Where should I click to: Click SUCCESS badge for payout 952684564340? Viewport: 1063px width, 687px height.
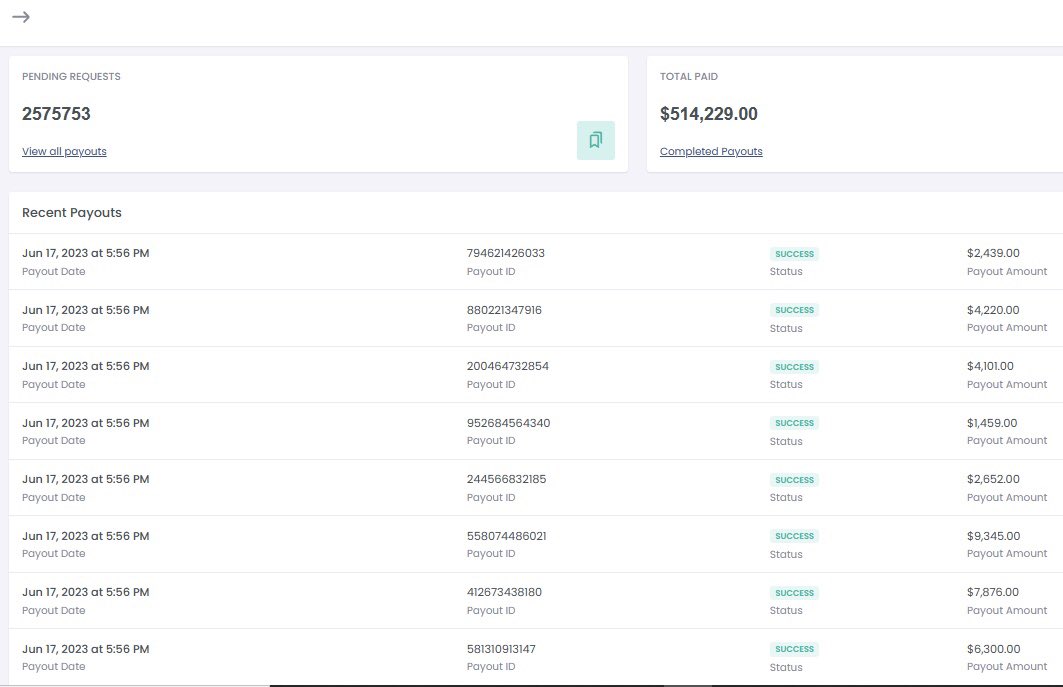click(795, 423)
